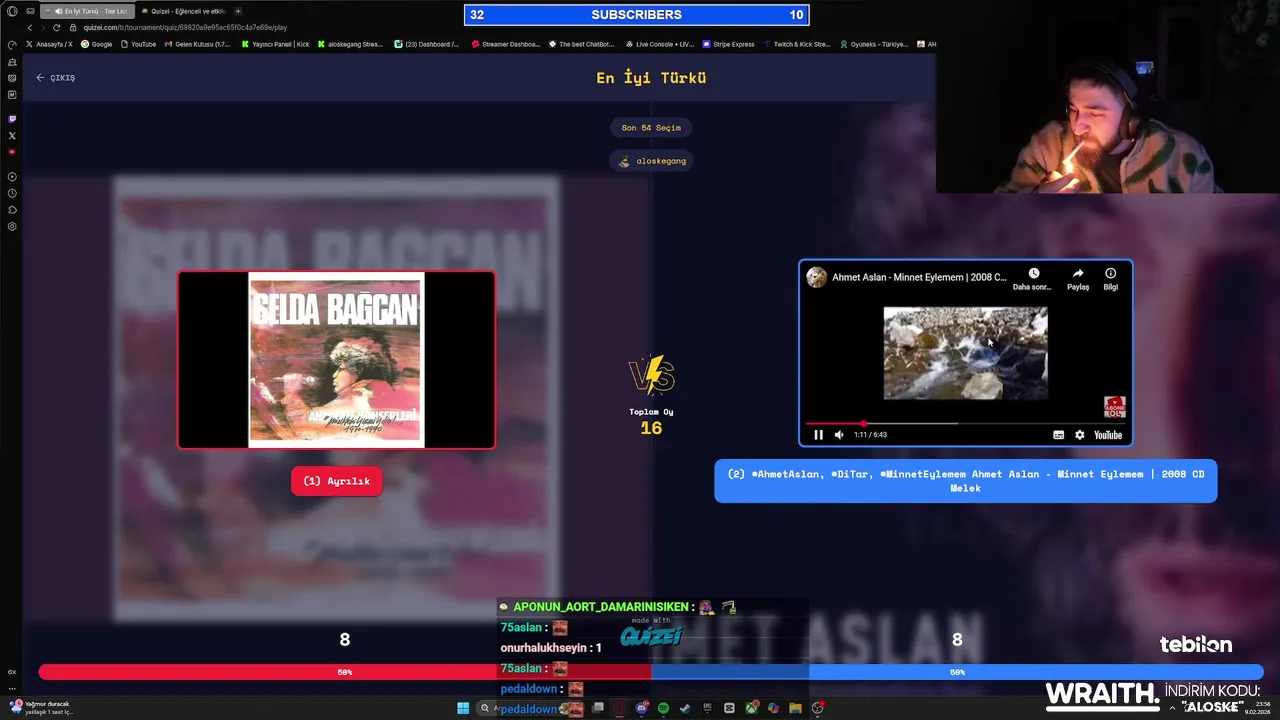Open the weather widget Yağmur duracak
Screen dimensions: 1280x720
pos(42,708)
